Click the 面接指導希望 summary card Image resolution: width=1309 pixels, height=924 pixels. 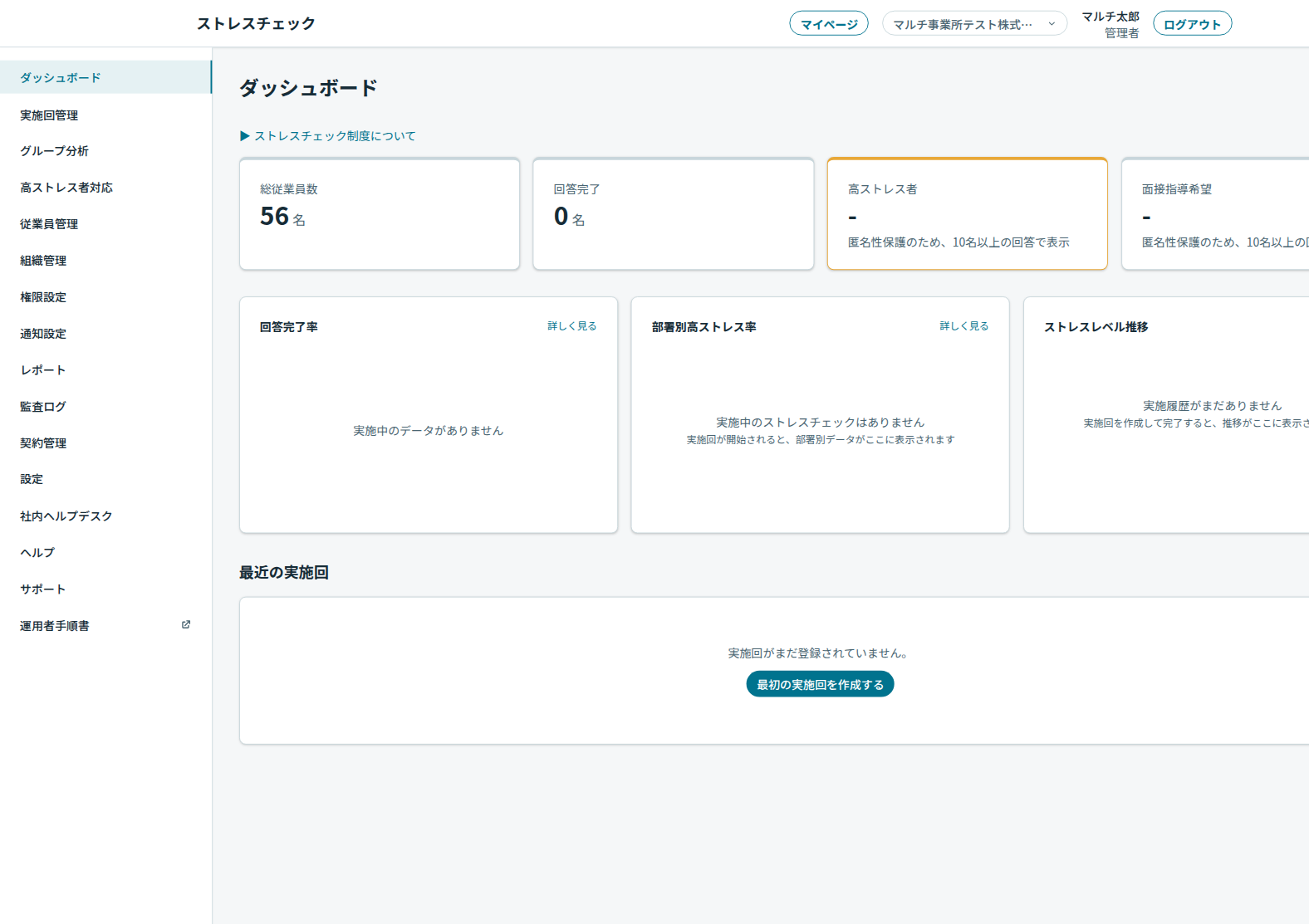1215,213
